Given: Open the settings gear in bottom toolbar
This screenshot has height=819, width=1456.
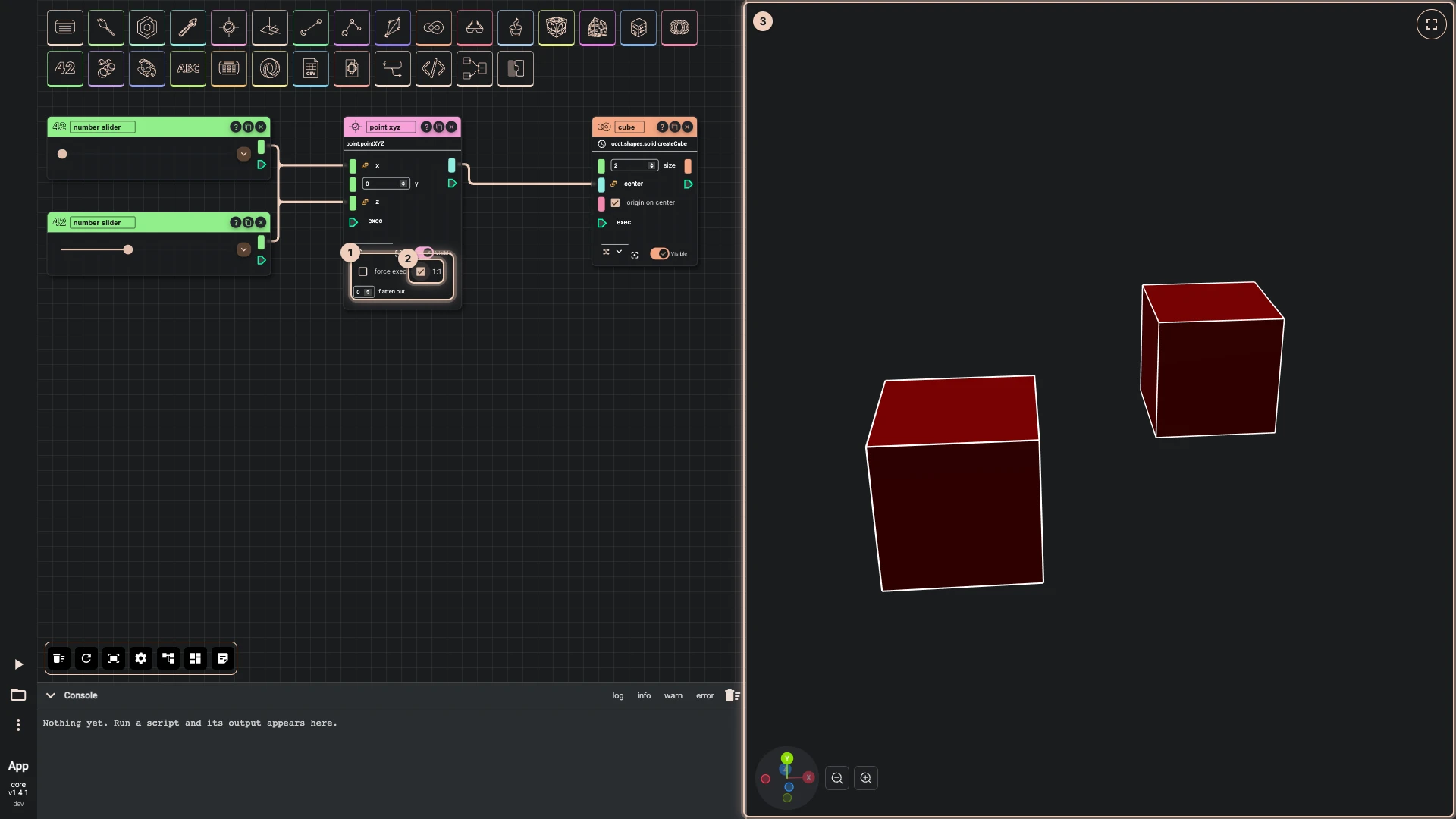Looking at the screenshot, I should click(x=141, y=658).
